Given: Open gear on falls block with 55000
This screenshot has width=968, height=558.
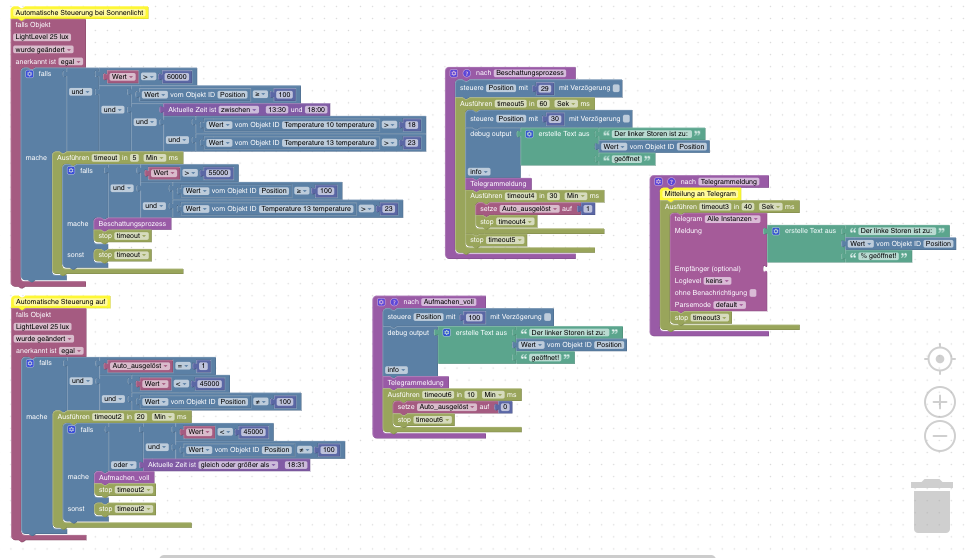Looking at the screenshot, I should [x=71, y=170].
